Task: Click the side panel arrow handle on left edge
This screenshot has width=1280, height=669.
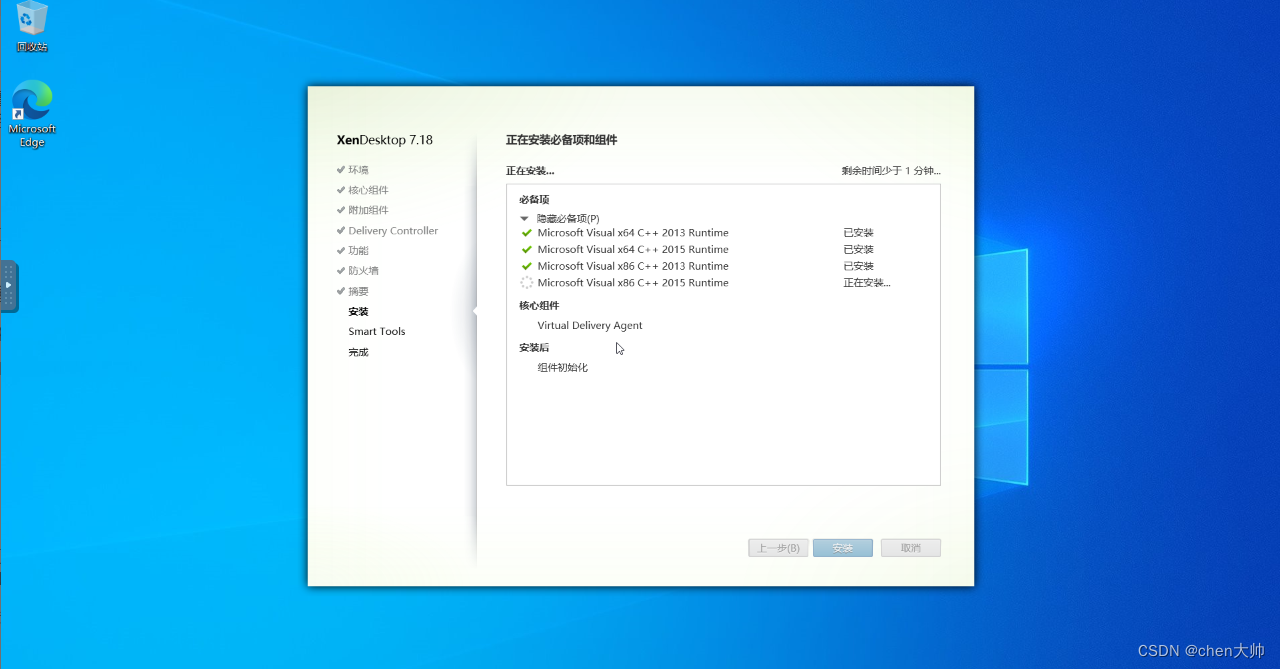Action: (x=9, y=286)
